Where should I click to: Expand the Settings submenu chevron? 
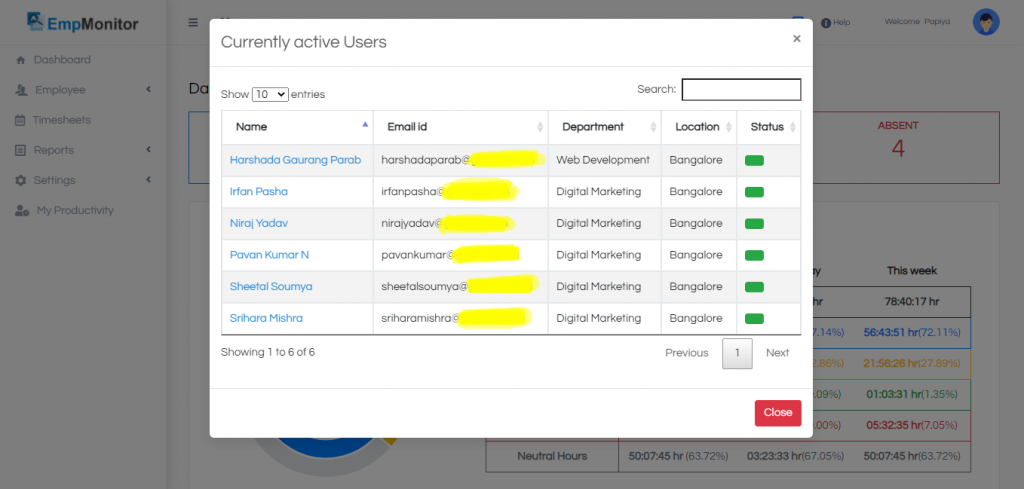click(148, 180)
